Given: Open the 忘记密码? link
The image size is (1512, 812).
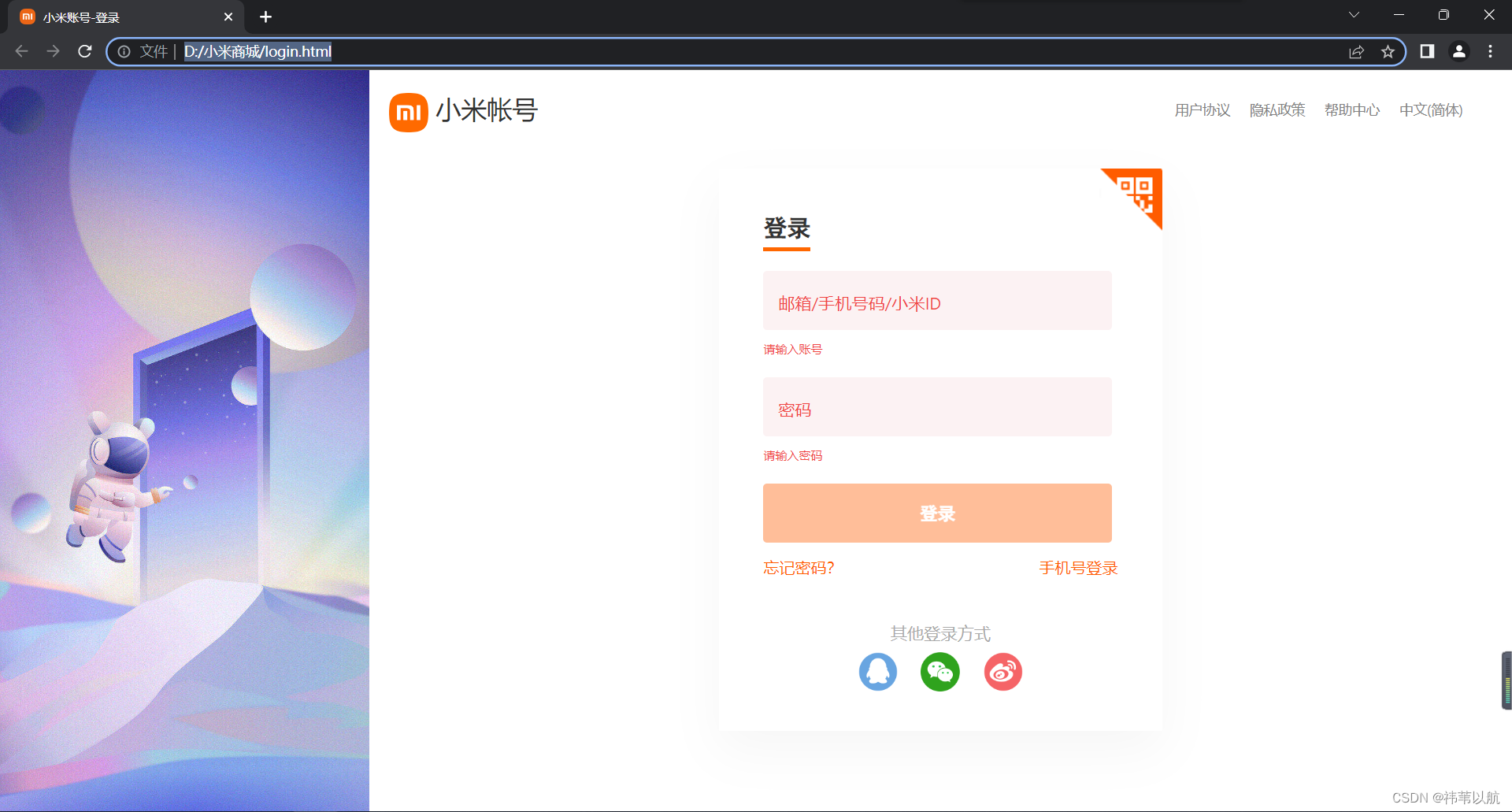Looking at the screenshot, I should [x=799, y=568].
